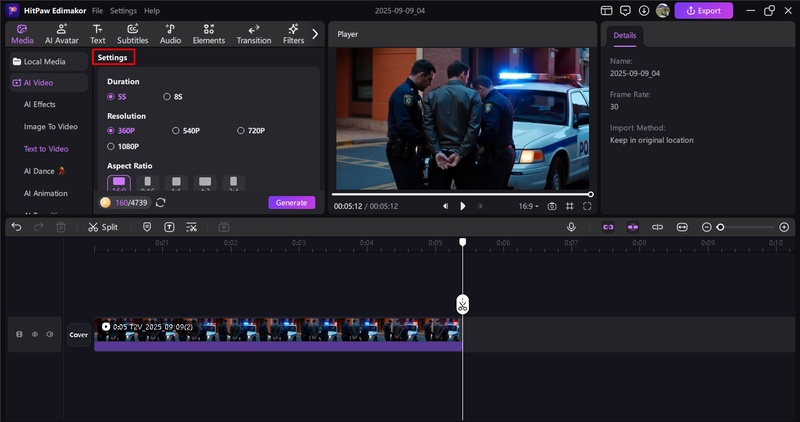This screenshot has height=422, width=800.
Task: Toggle track visibility eye icon
Action: [x=35, y=334]
